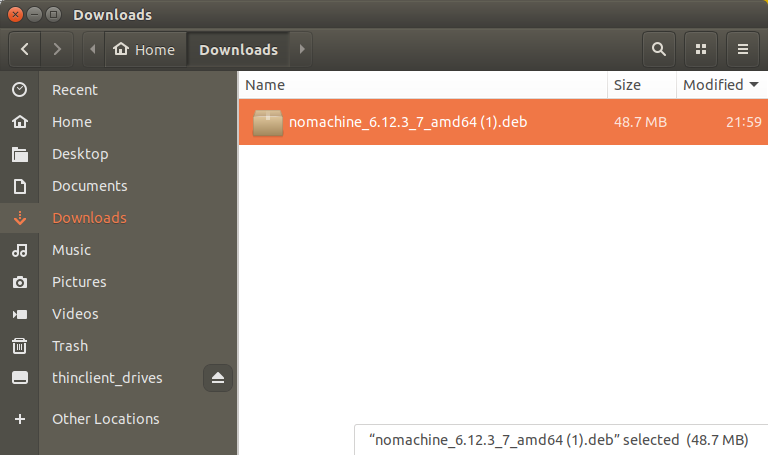
Task: Click the Home house icon in the sidebar
Action: (x=20, y=121)
